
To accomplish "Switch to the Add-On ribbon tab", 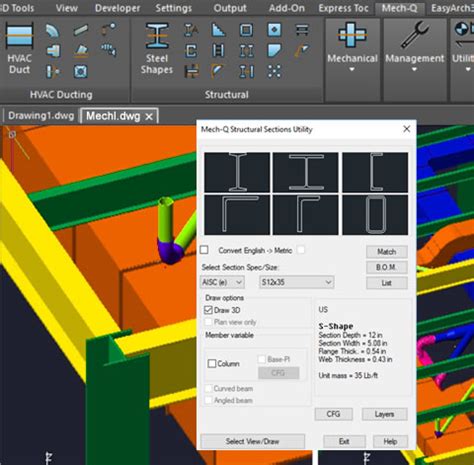I will click(x=287, y=8).
